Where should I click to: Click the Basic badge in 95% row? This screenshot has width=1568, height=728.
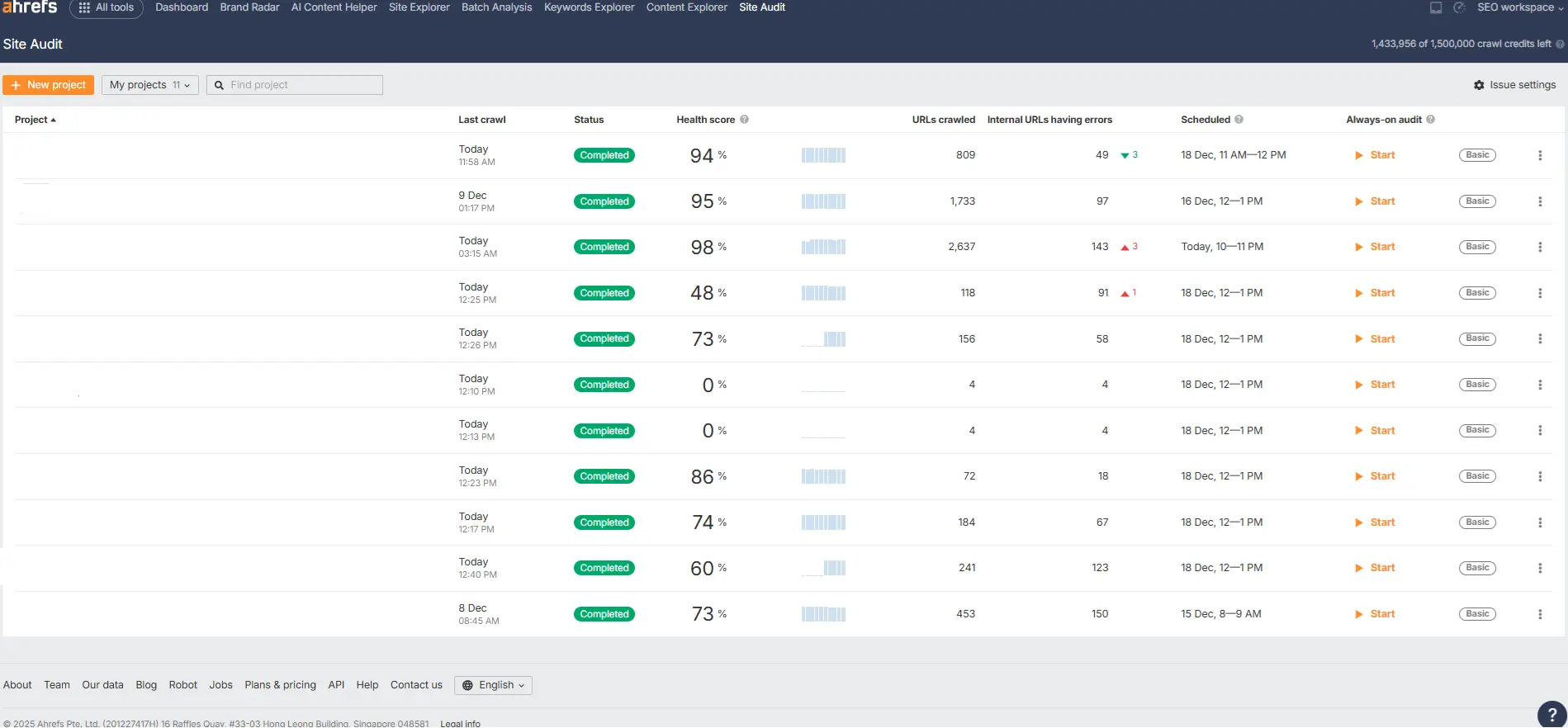1477,201
